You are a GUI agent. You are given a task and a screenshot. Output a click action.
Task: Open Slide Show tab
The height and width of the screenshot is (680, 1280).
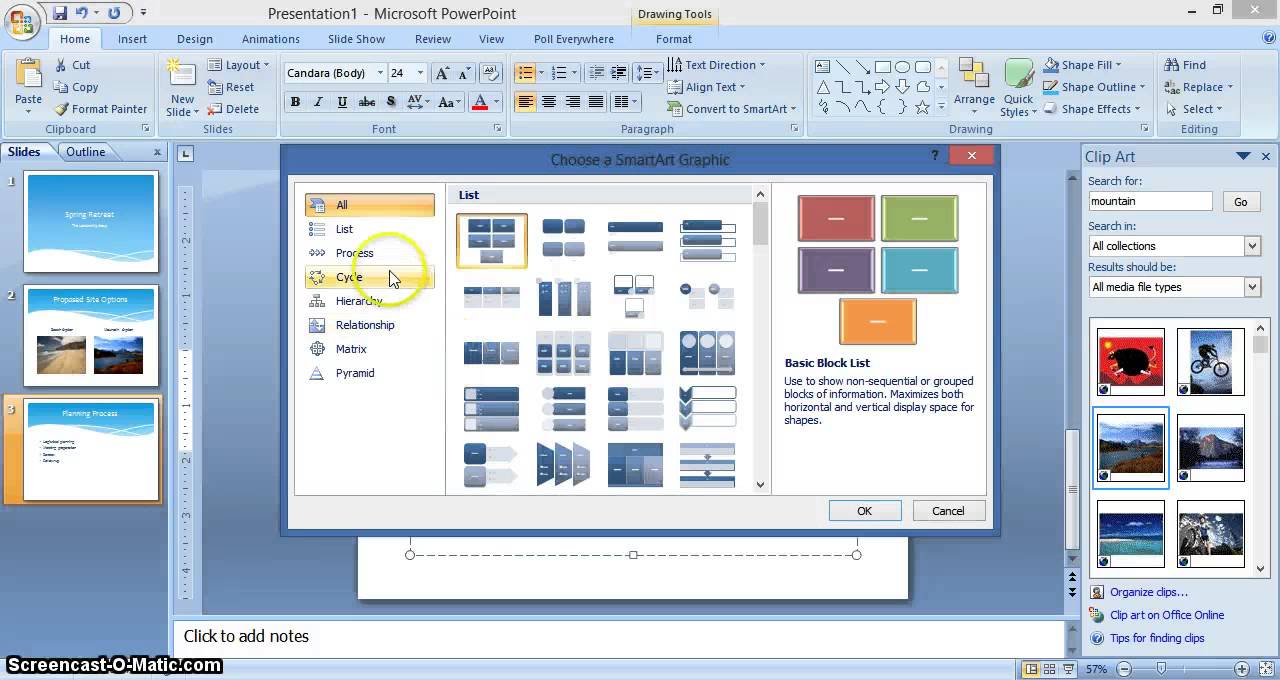pyautogui.click(x=356, y=39)
